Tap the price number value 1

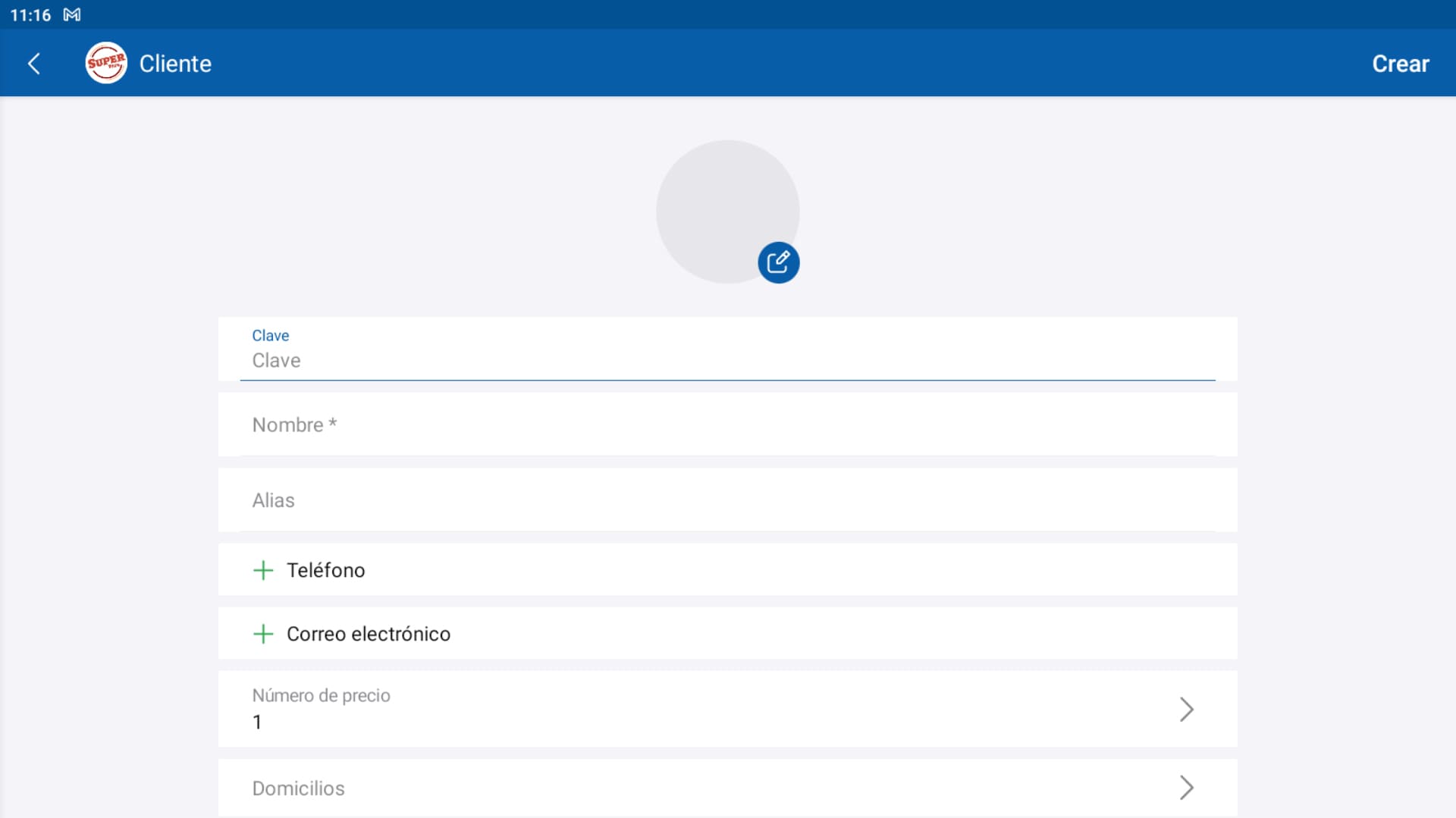coord(257,722)
